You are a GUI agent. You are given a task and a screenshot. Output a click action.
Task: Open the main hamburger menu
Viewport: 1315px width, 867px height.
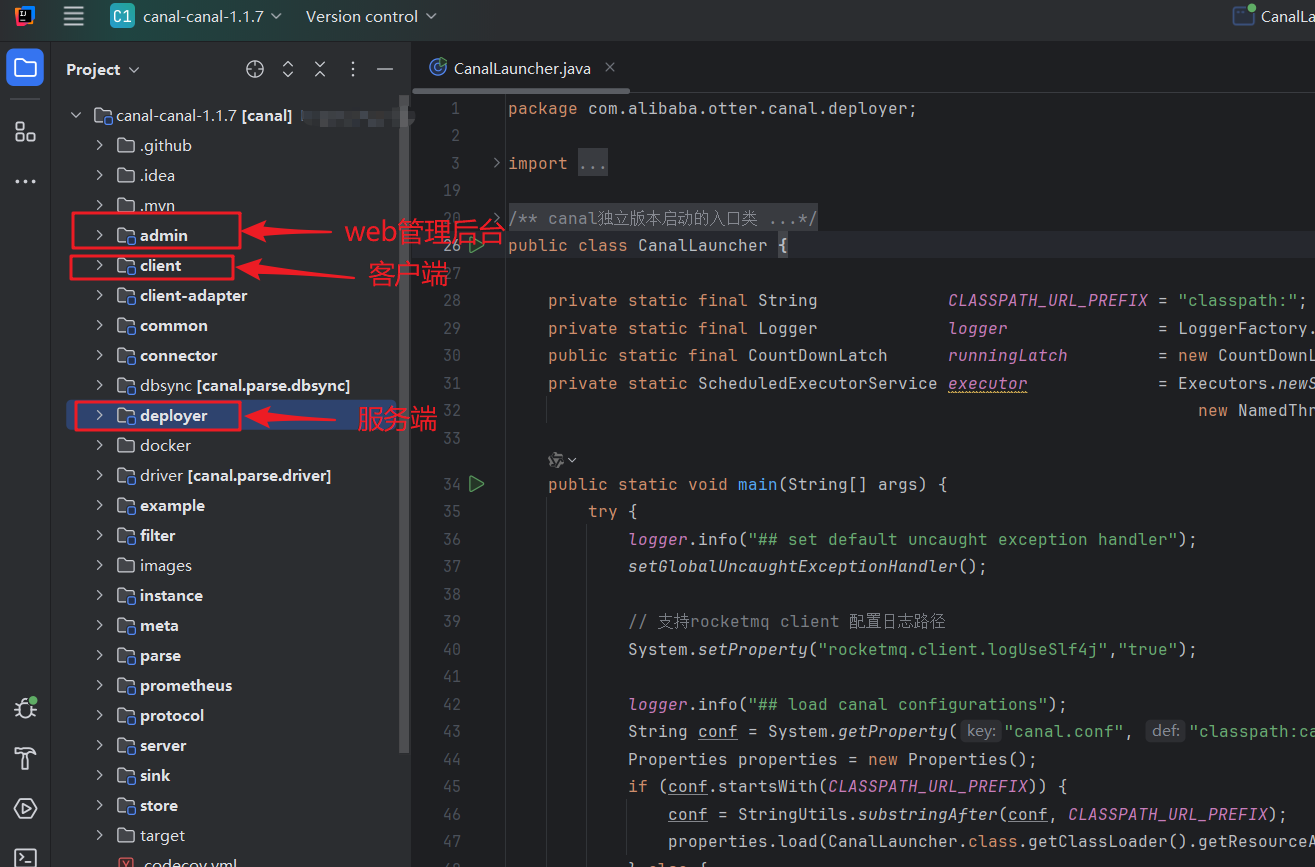tap(73, 16)
